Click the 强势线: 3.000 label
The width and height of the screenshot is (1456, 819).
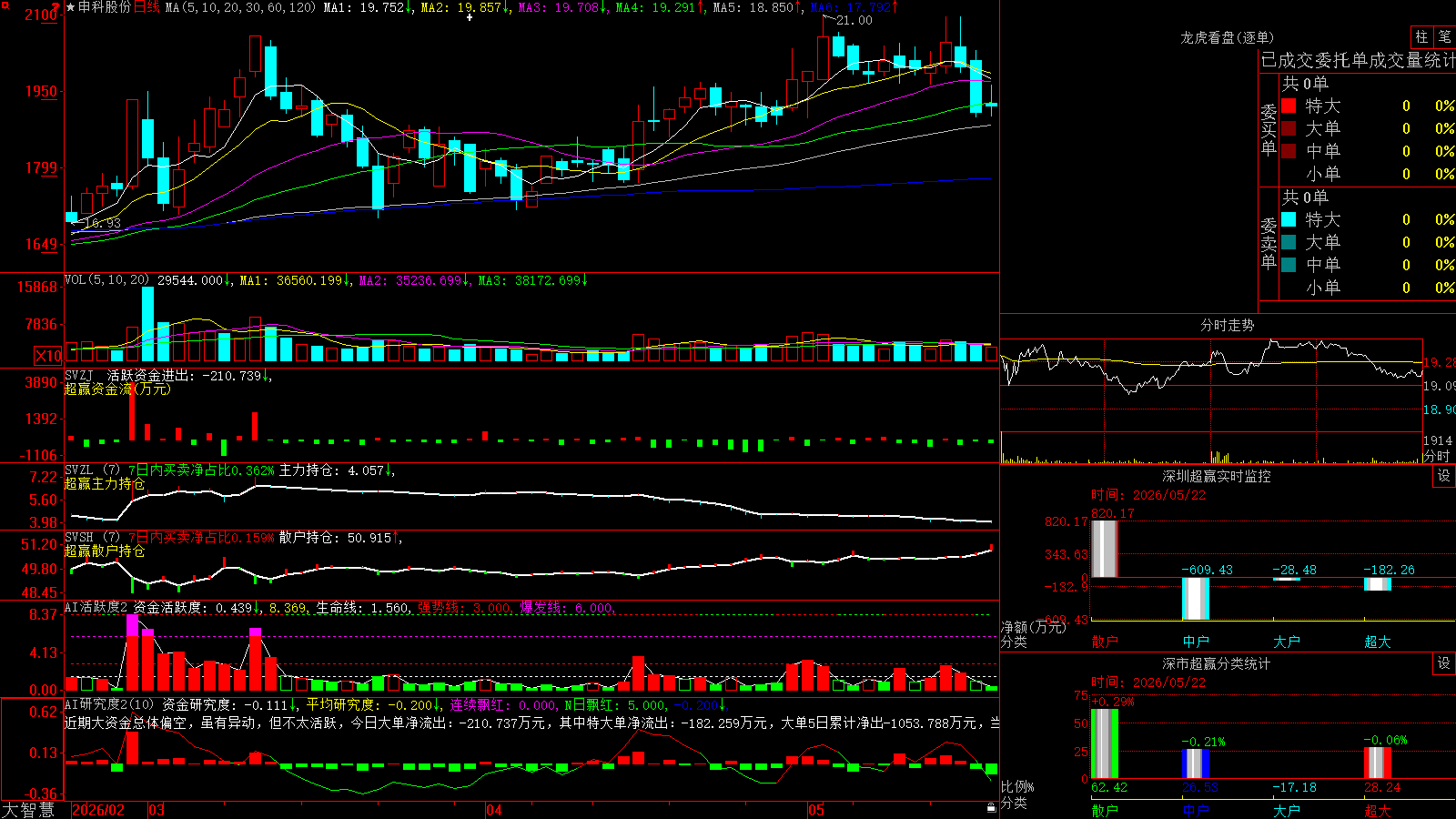coord(464,608)
